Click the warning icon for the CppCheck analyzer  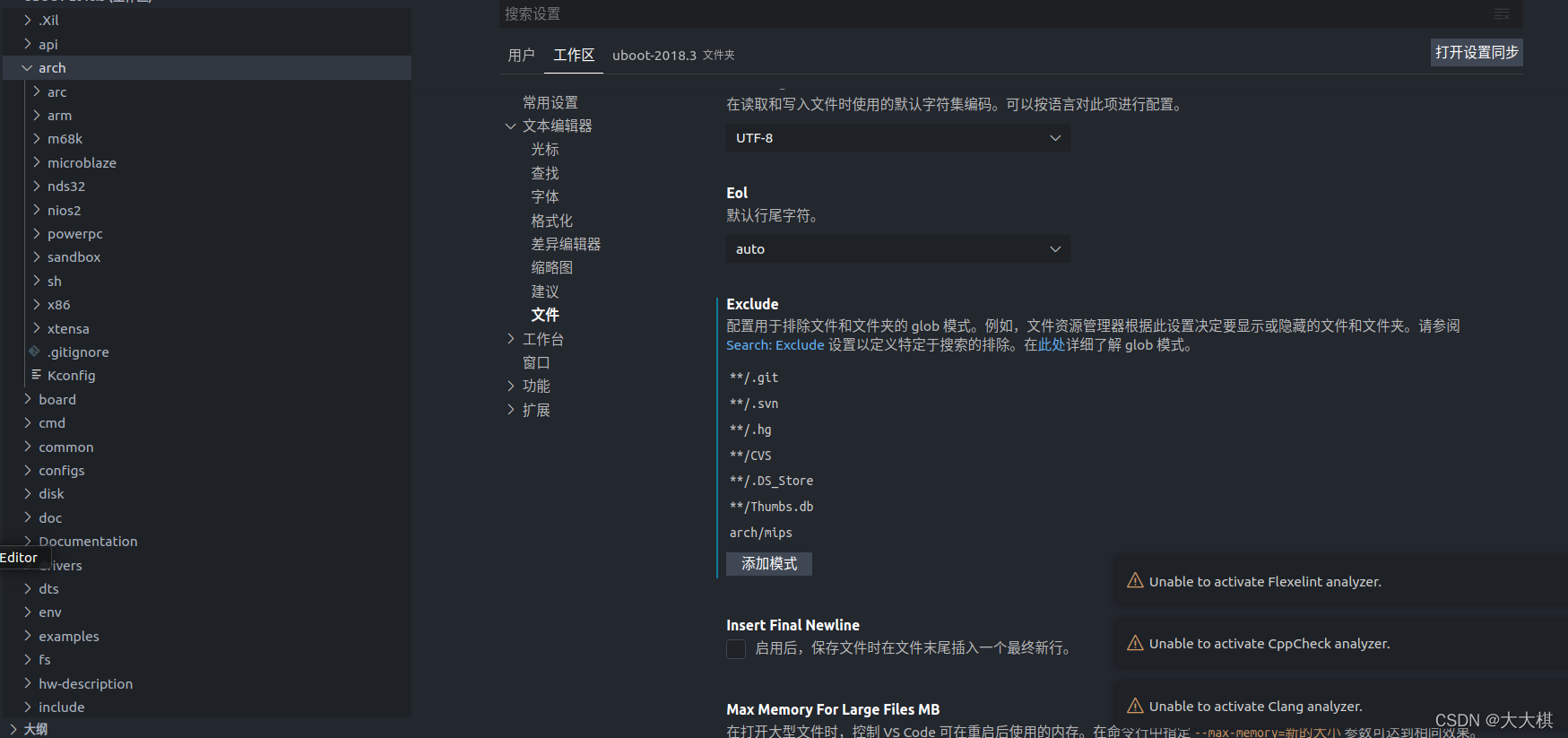point(1135,643)
